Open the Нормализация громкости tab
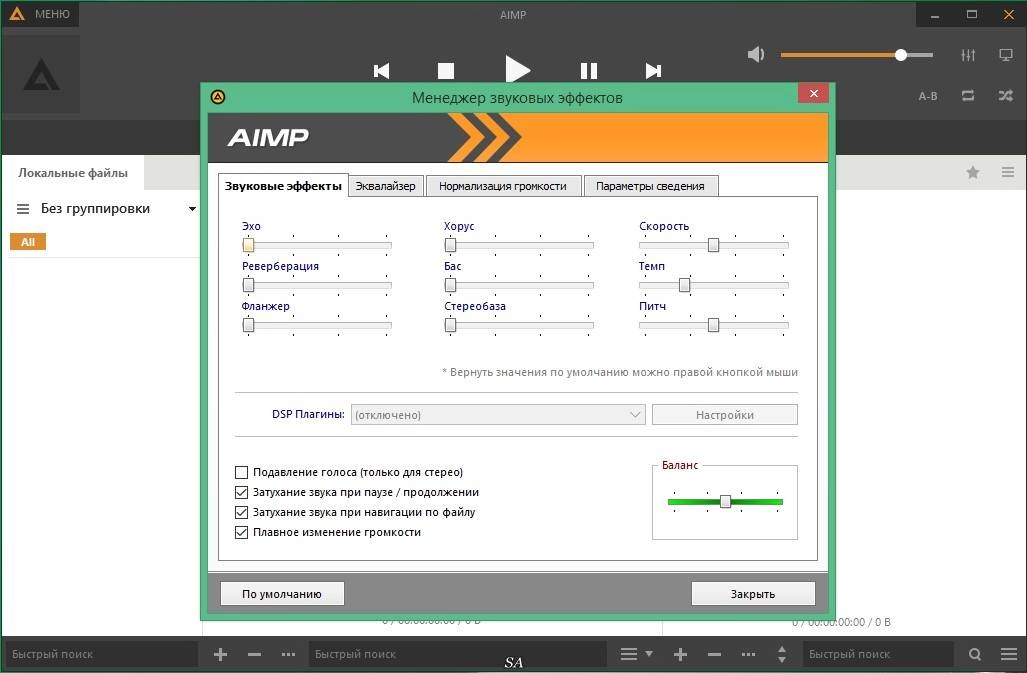The width and height of the screenshot is (1027, 673). tap(503, 186)
